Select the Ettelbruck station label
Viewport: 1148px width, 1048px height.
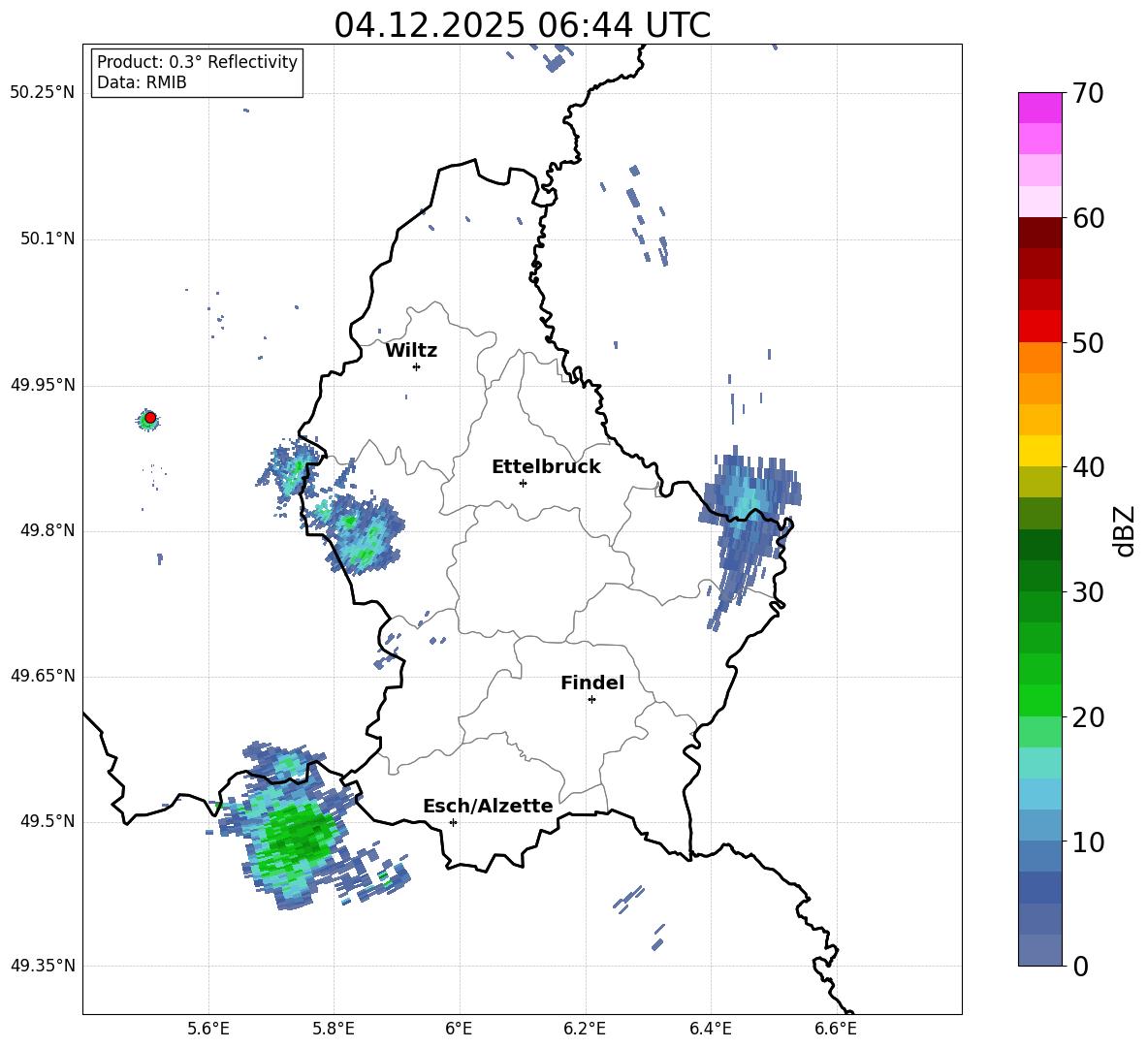(546, 467)
